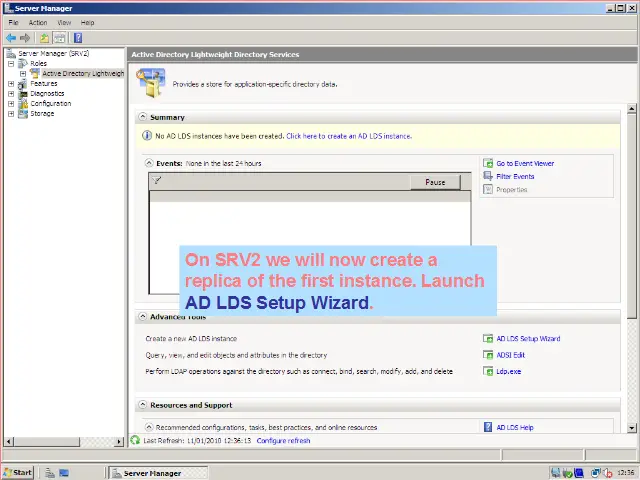The image size is (640, 480).
Task: Select the Server Manager taskbar button
Action: pyautogui.click(x=159, y=473)
